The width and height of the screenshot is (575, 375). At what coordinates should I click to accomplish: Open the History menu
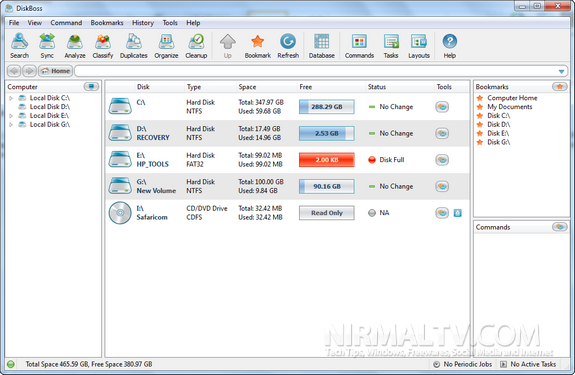(x=143, y=23)
